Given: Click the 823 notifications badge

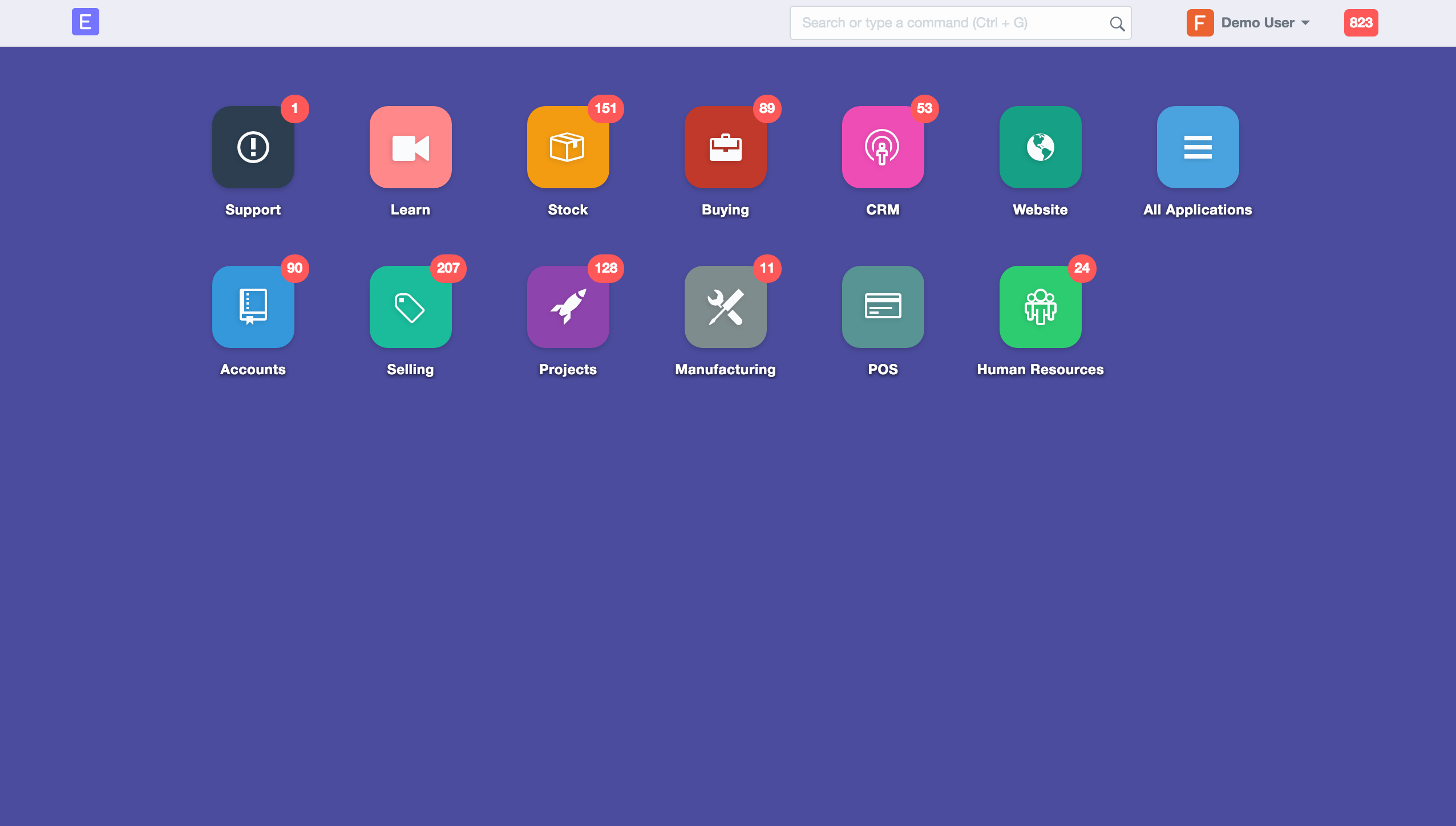Looking at the screenshot, I should [x=1361, y=23].
